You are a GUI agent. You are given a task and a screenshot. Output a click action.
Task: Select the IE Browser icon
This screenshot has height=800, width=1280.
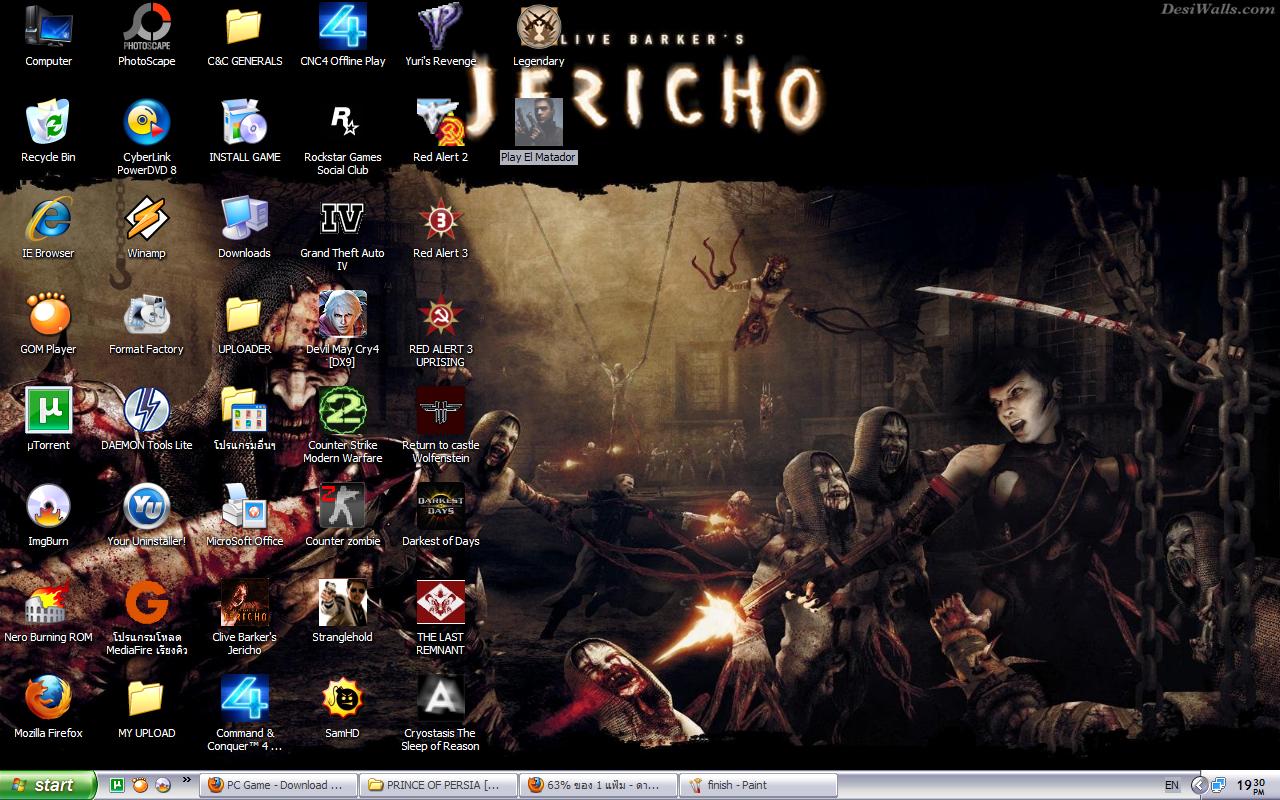pyautogui.click(x=48, y=219)
